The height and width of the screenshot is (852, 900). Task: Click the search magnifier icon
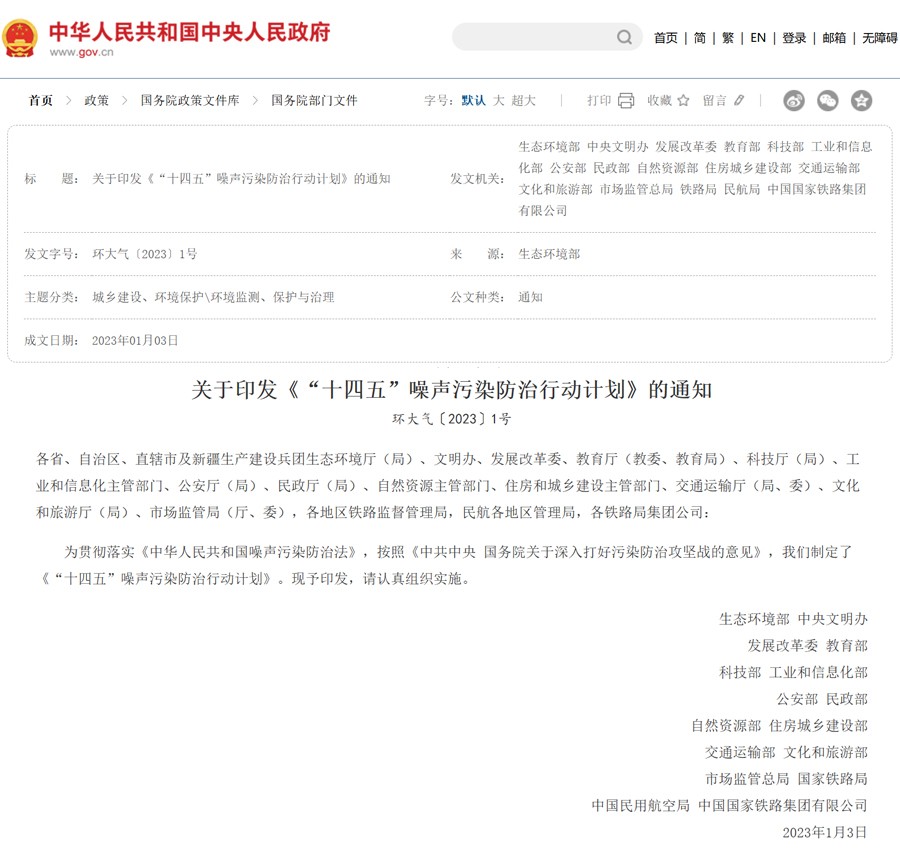click(x=624, y=36)
